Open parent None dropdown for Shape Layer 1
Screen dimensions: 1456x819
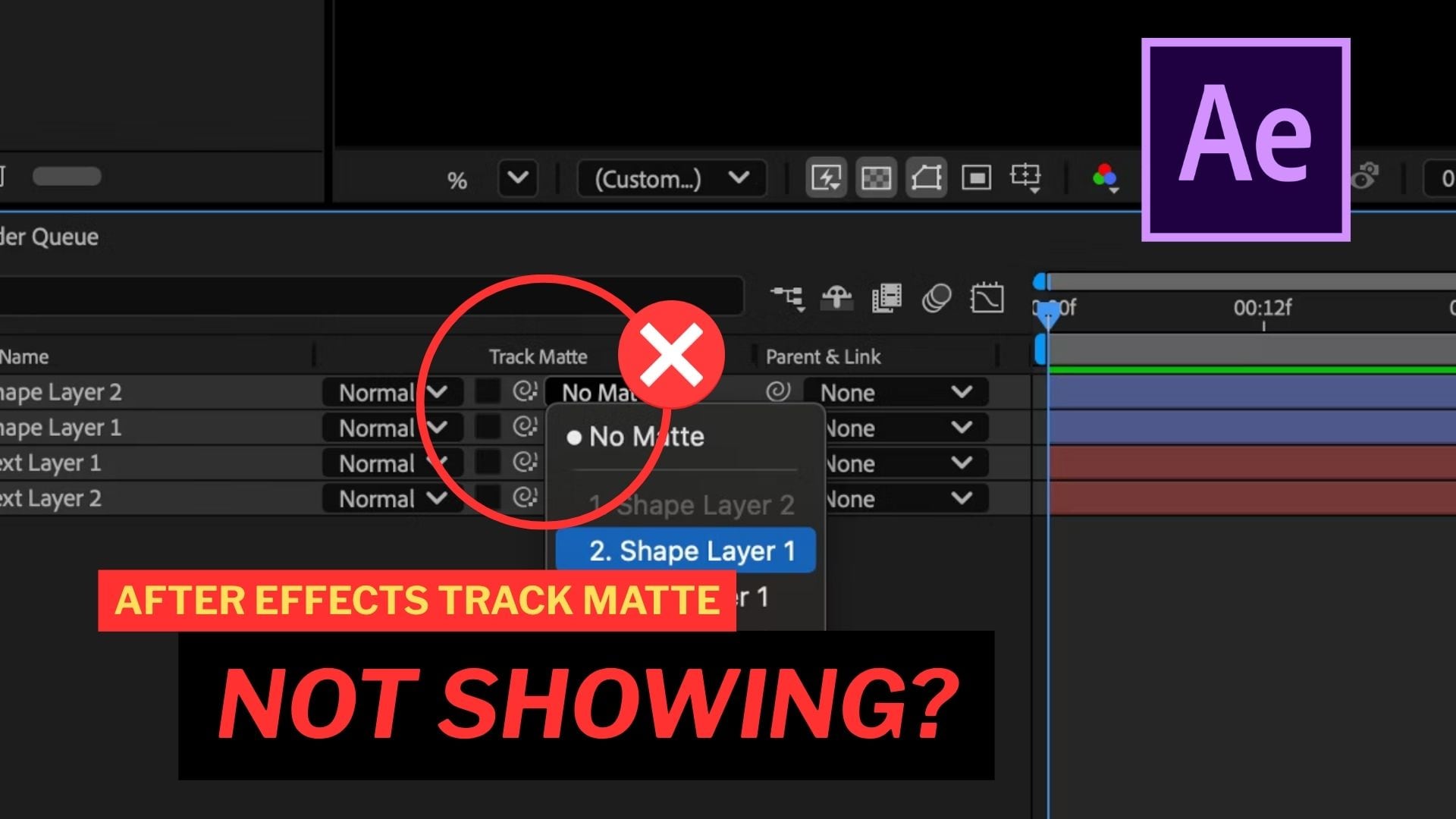[x=906, y=428]
